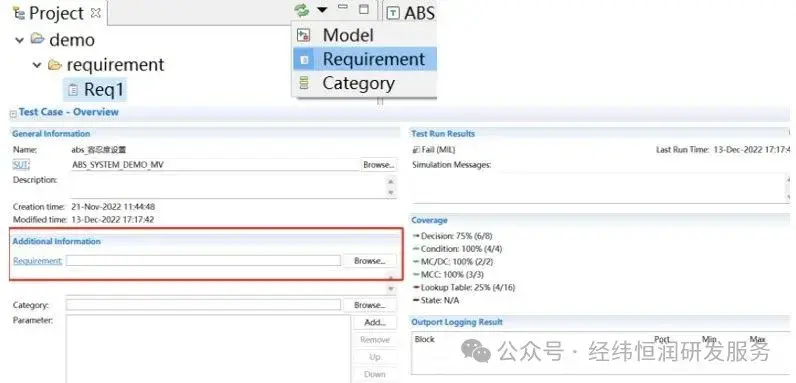Select the demo project folder
This screenshot has width=796, height=383.
tap(63, 40)
